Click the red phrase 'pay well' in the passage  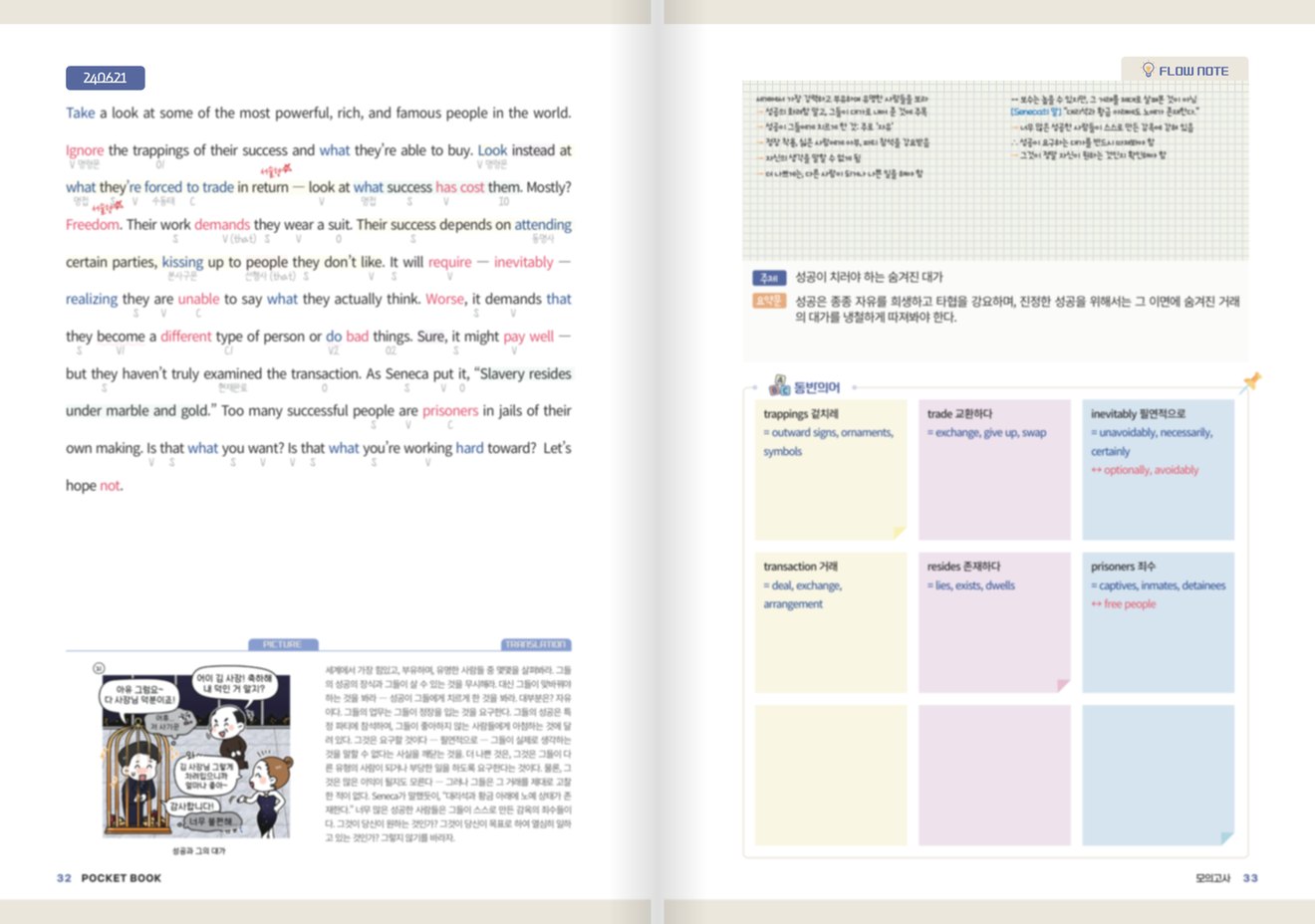click(528, 338)
